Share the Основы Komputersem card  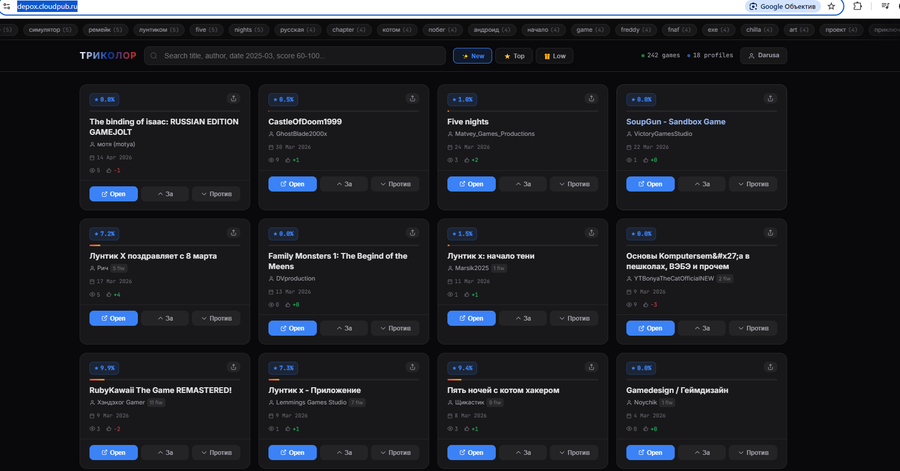coord(770,233)
